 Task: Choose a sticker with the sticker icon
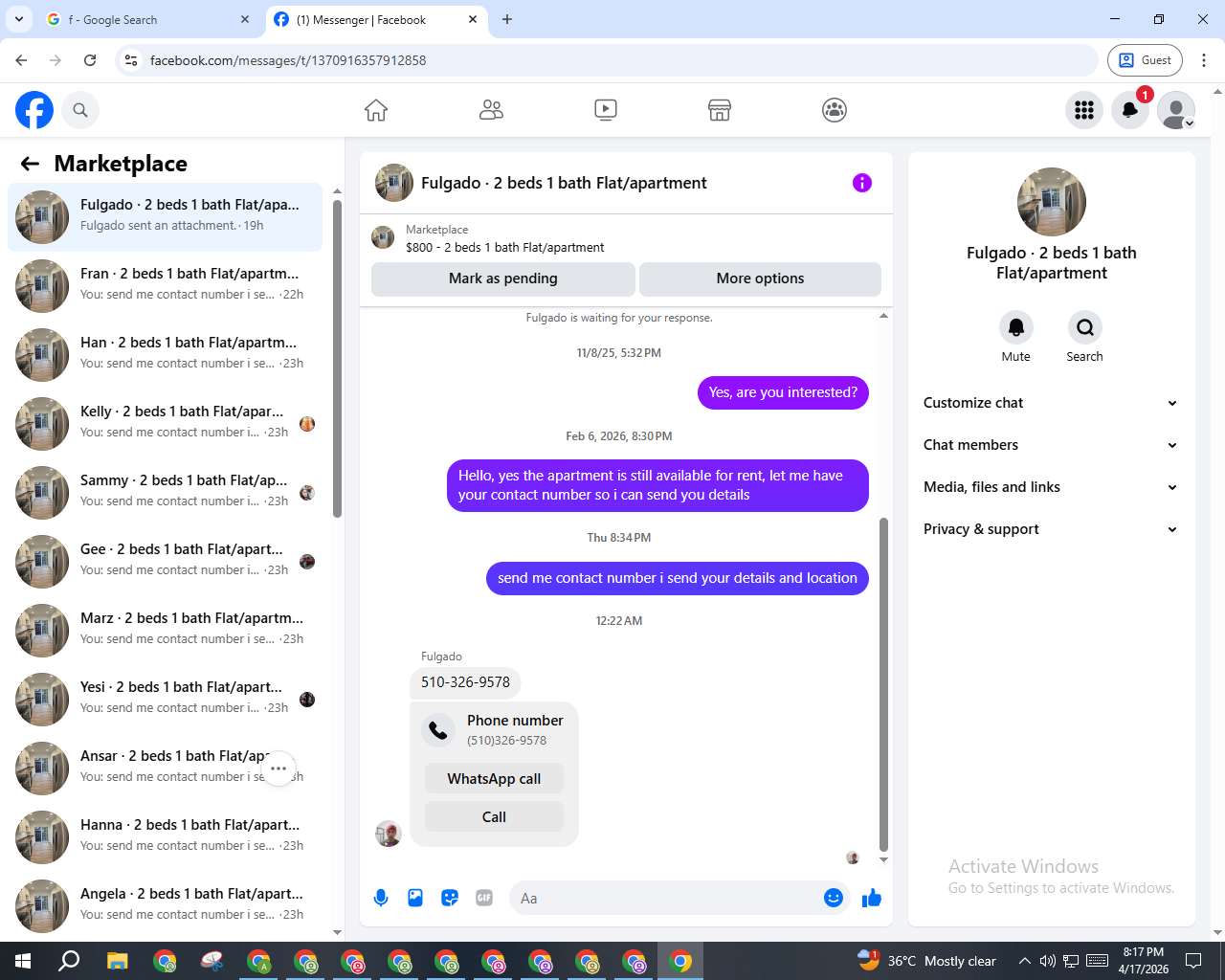pyautogui.click(x=450, y=898)
